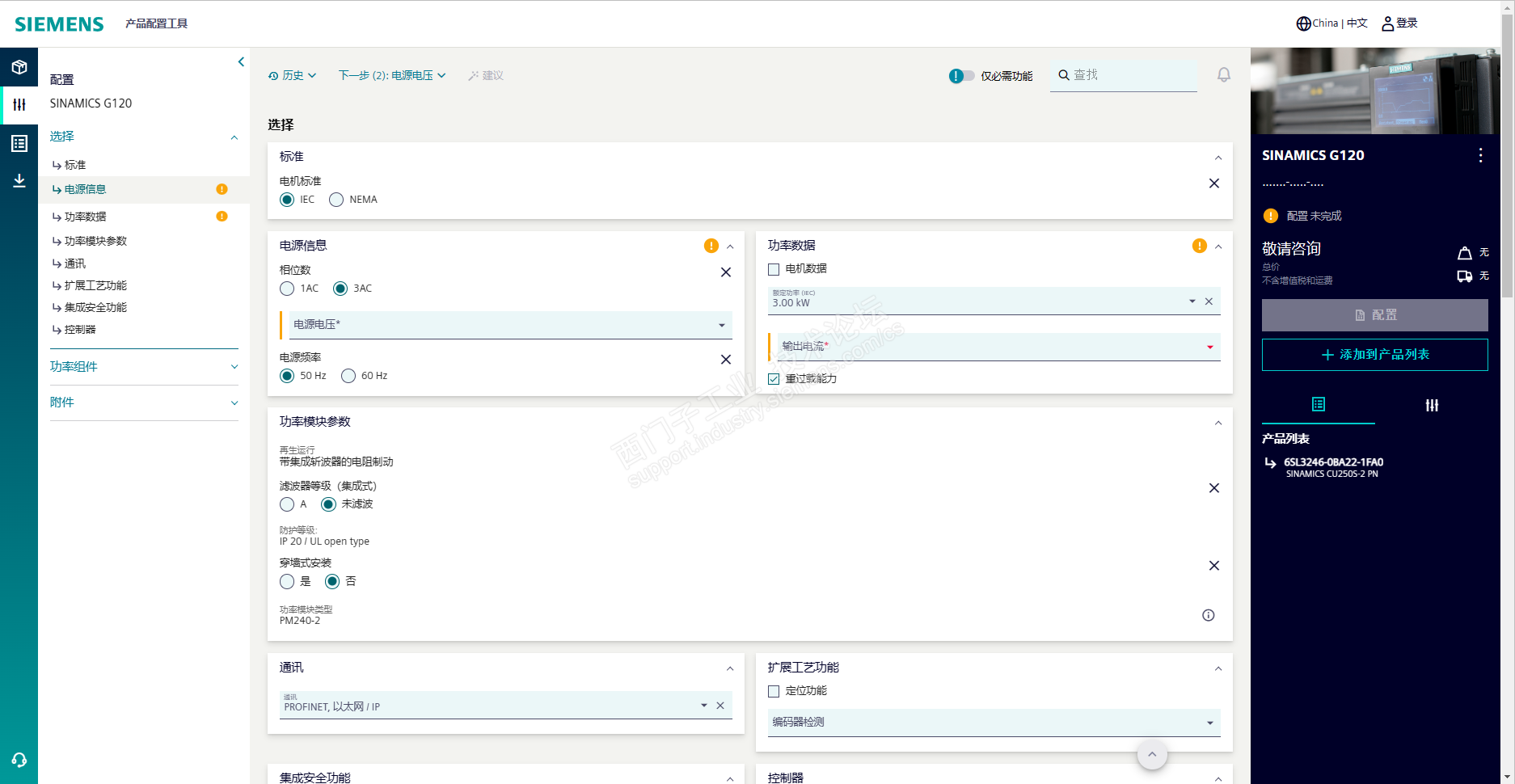The image size is (1515, 784).
Task: Open the product cube icon in left rail
Action: [x=19, y=67]
